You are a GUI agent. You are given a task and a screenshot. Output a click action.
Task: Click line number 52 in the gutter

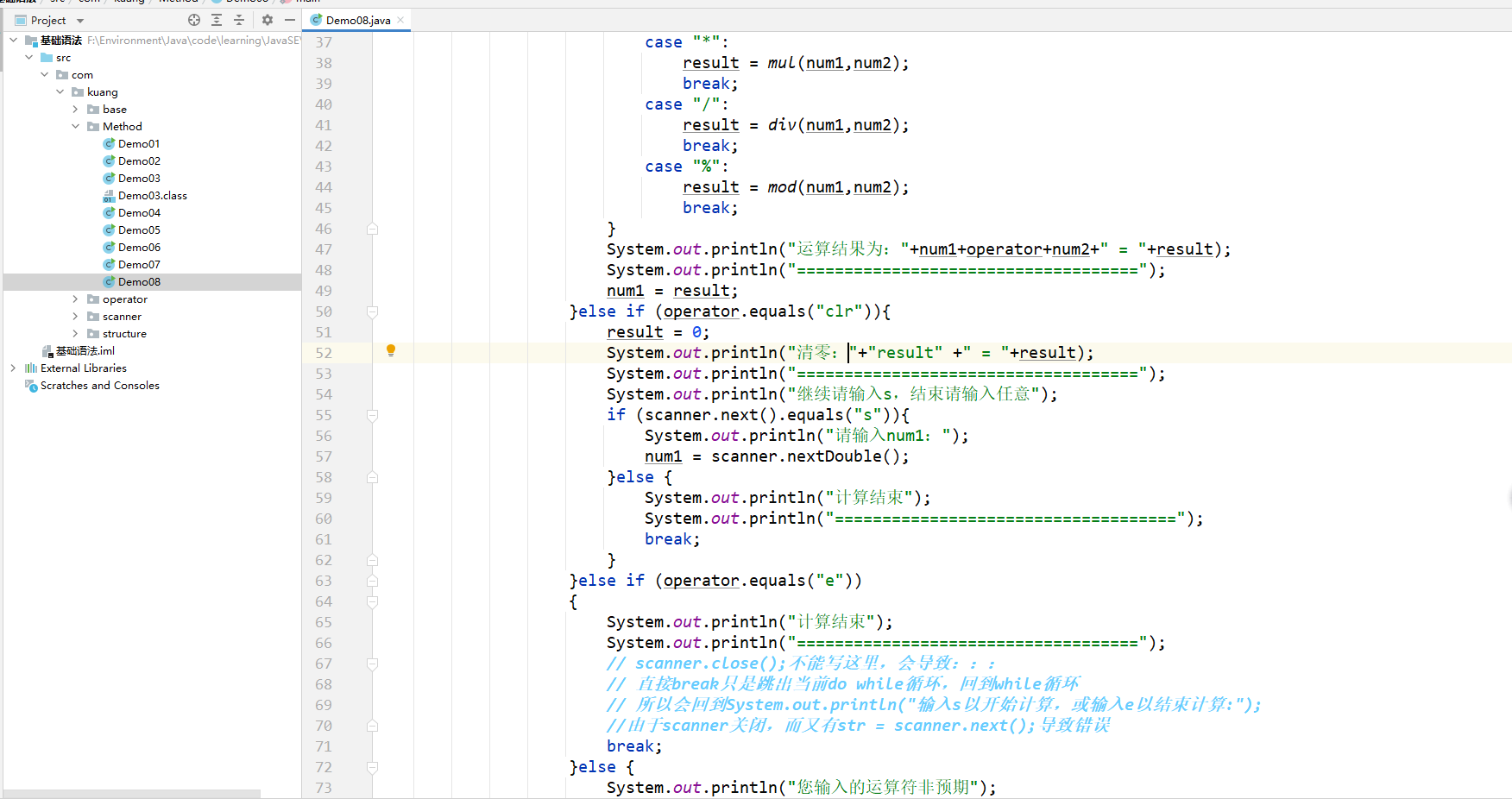[324, 353]
